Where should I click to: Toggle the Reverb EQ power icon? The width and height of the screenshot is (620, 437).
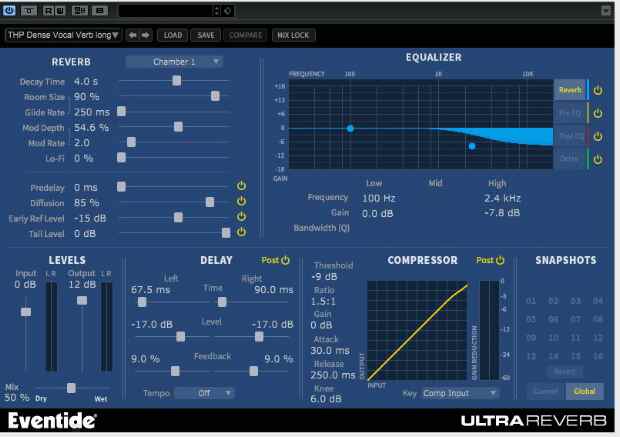(x=598, y=89)
